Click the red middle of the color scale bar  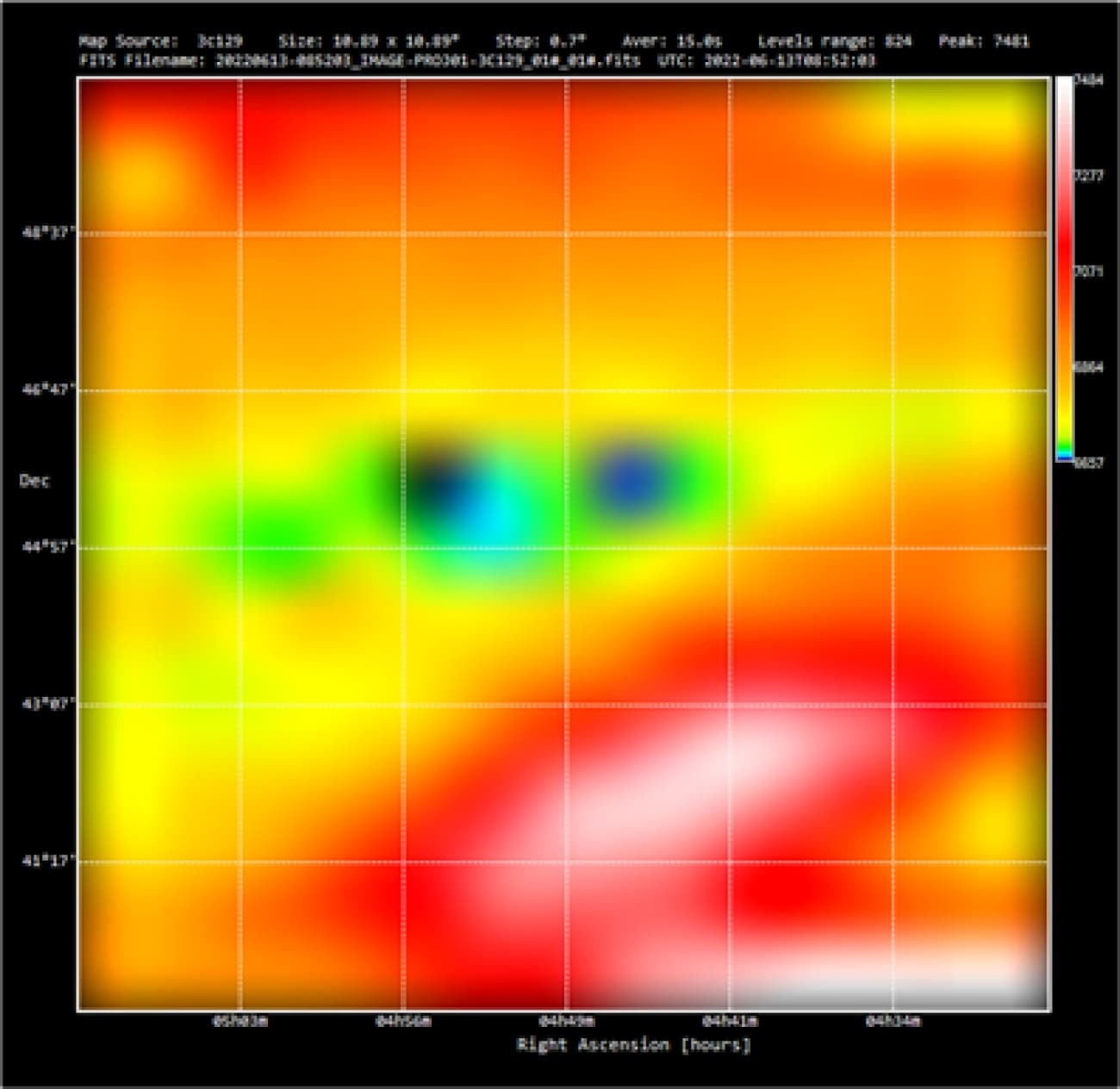click(x=1065, y=258)
